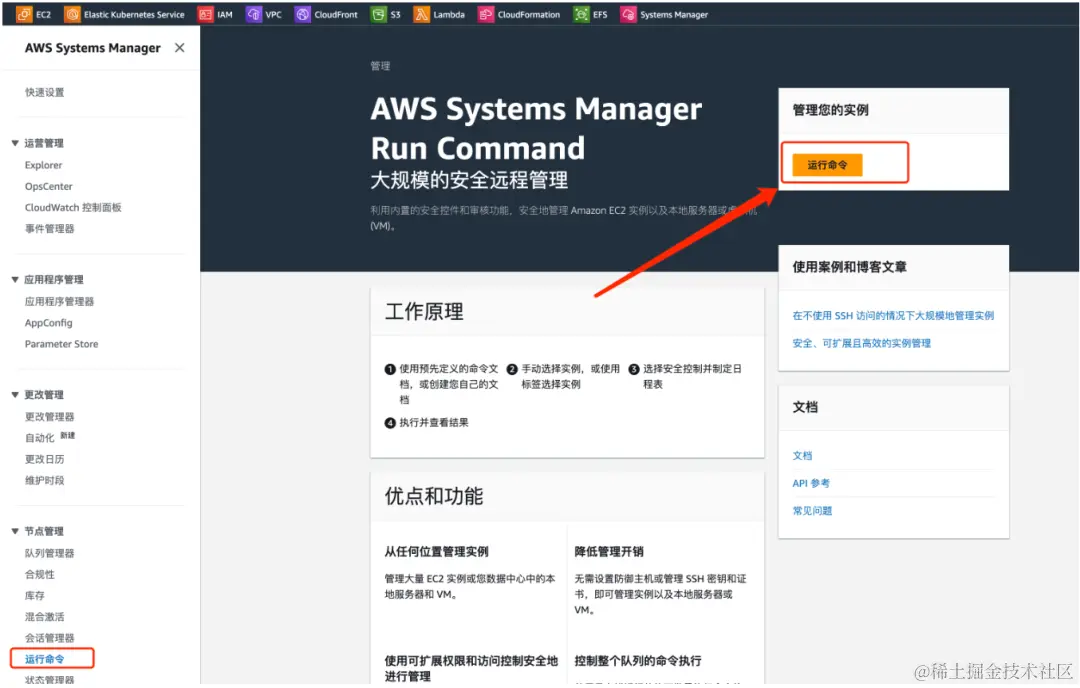Open 合规性 in the sidebar
The image size is (1080, 688).
(40, 574)
